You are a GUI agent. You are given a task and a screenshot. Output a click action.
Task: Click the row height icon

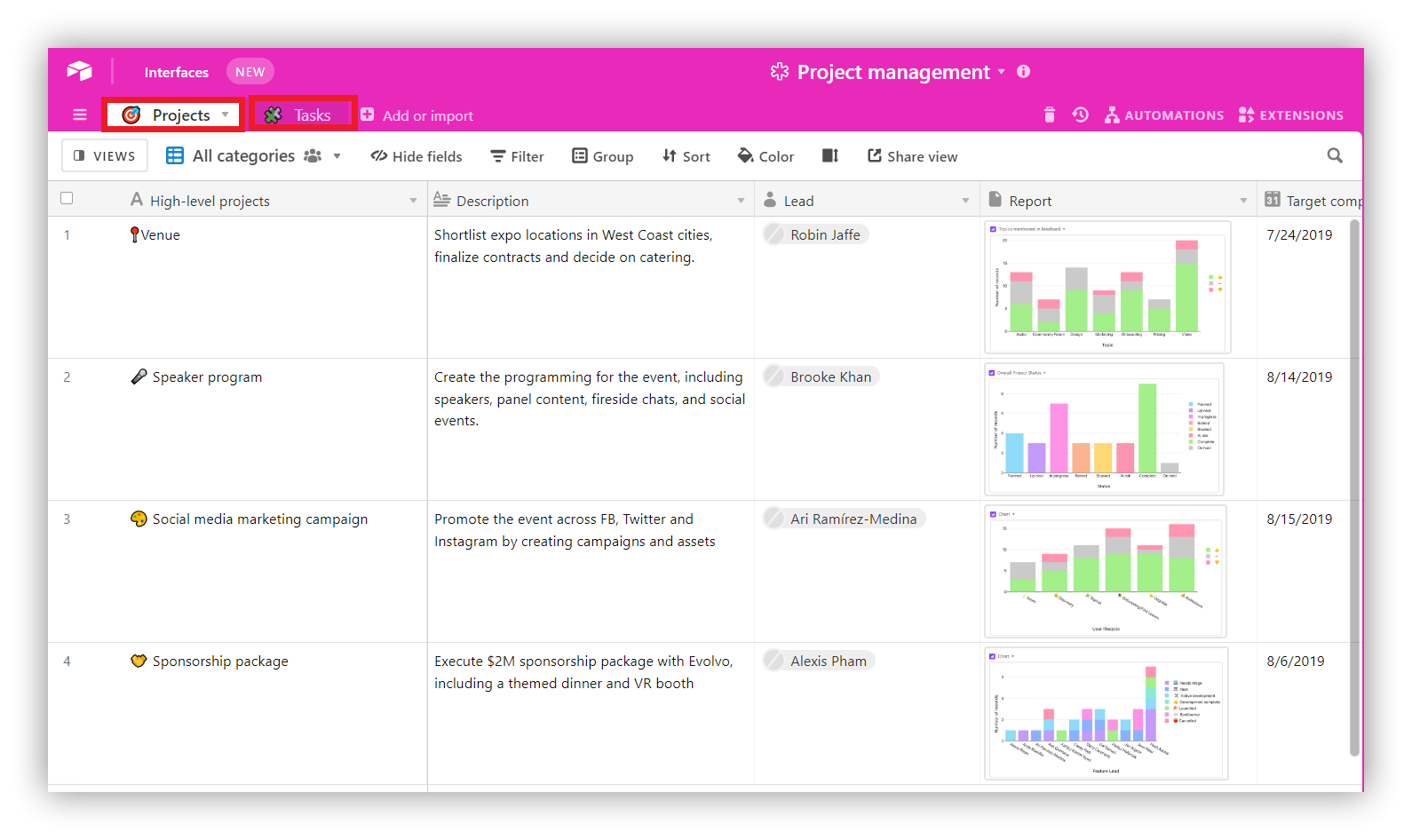tap(830, 155)
